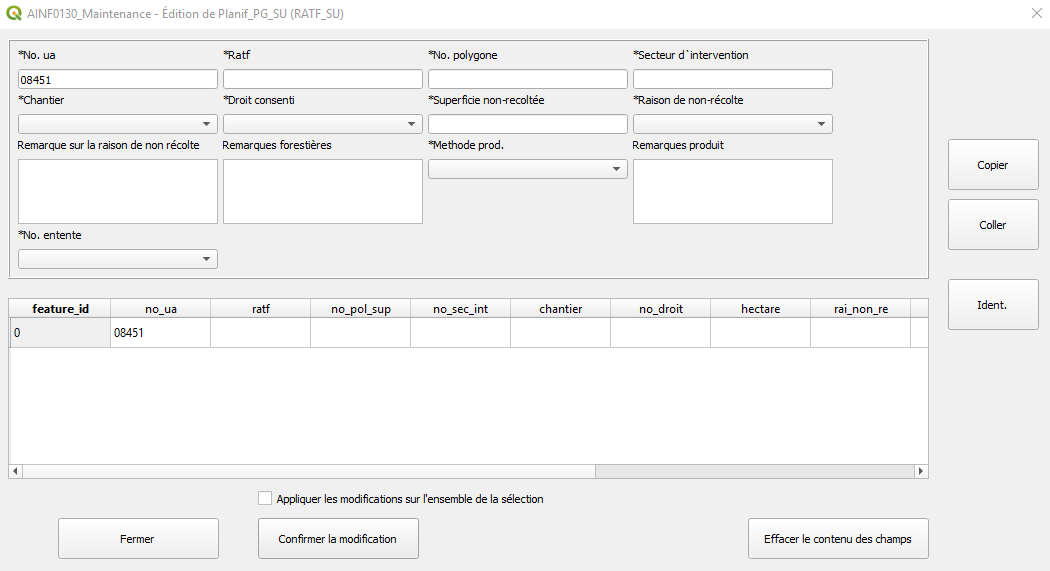Expand the Droit consenti combo box
1050x571 pixels.
pos(323,124)
